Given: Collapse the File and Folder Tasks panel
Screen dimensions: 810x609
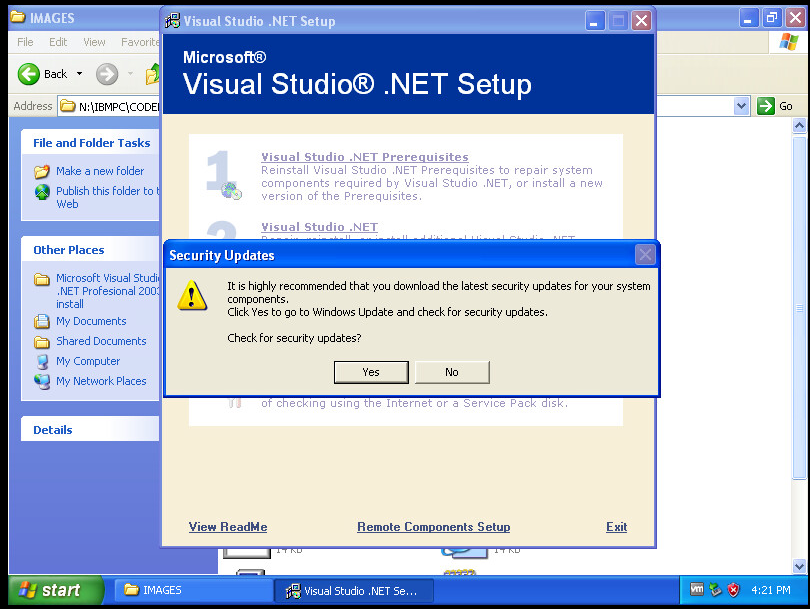Looking at the screenshot, I should coord(91,143).
